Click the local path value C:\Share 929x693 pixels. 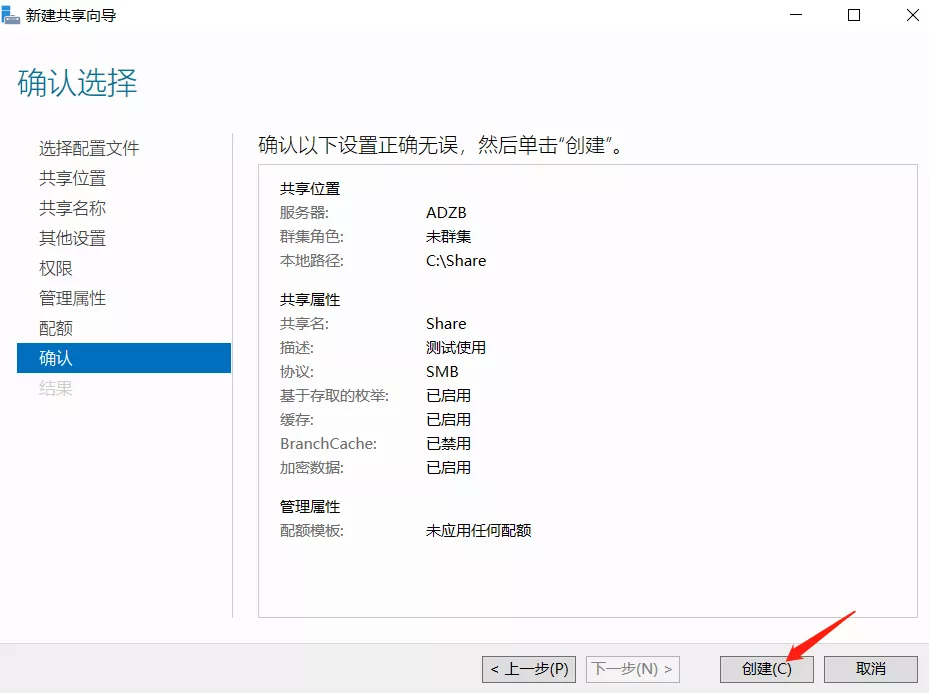click(x=456, y=260)
